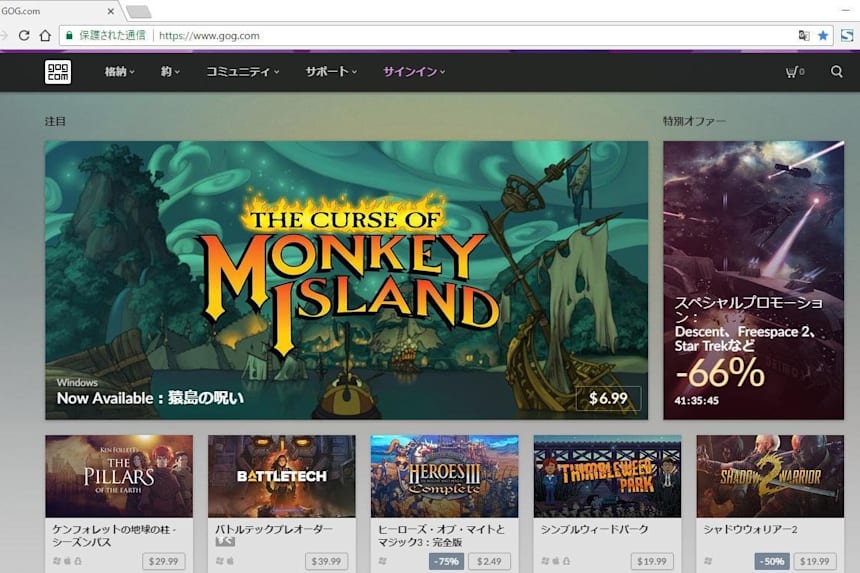This screenshot has width=860, height=573.
Task: Click the Now Available 猿島の呪い caption
Action: pos(150,398)
